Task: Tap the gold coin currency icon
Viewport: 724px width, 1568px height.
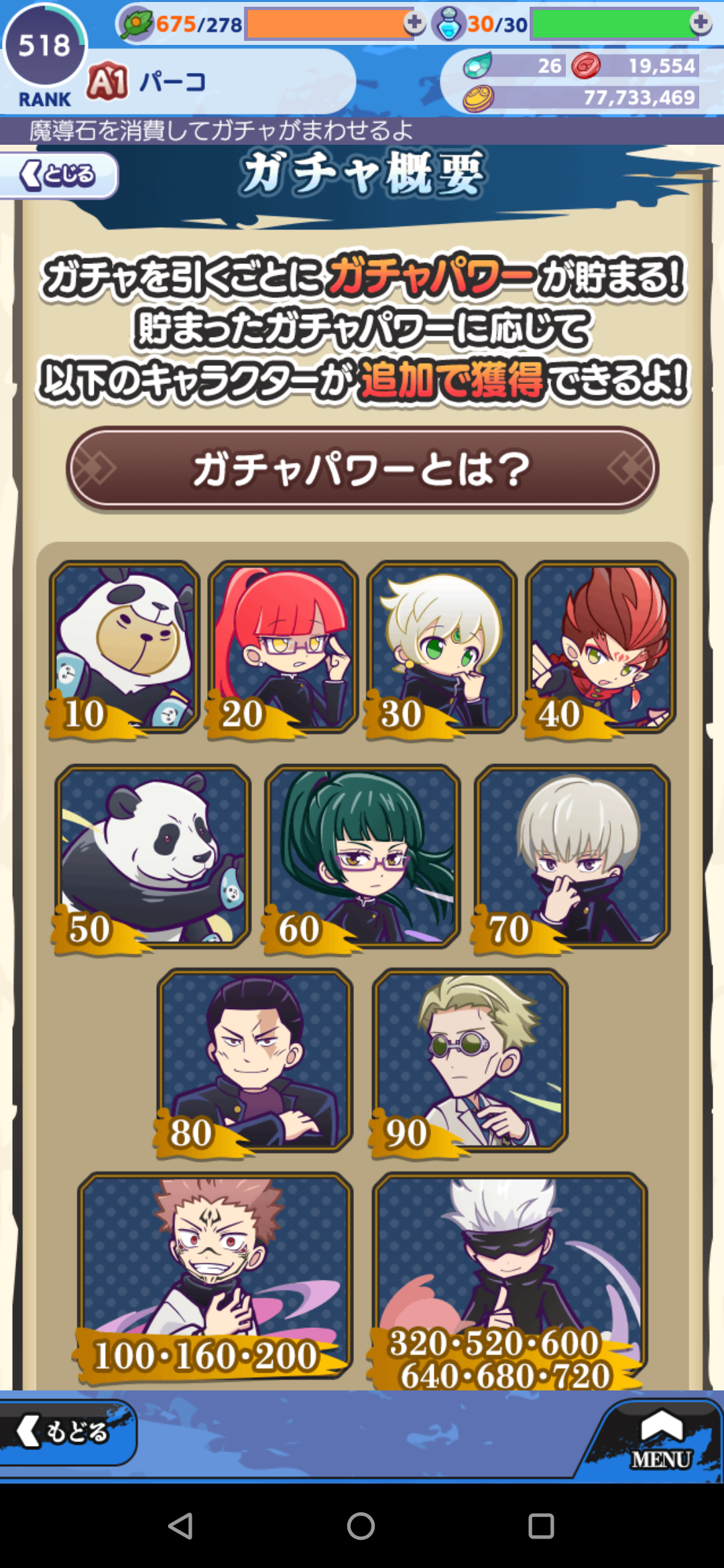Action: pos(478,99)
